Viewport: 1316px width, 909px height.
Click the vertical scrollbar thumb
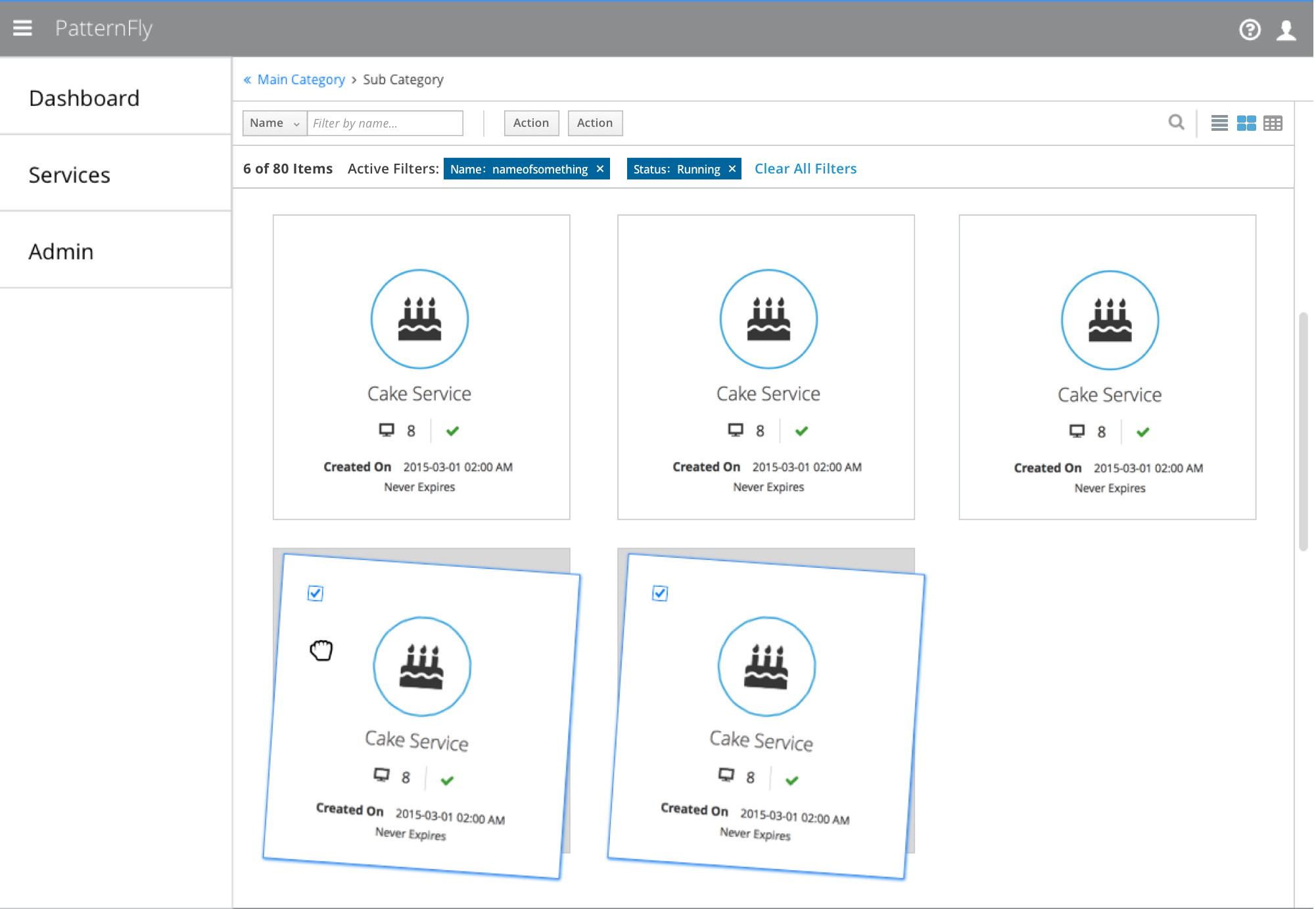click(x=1303, y=431)
